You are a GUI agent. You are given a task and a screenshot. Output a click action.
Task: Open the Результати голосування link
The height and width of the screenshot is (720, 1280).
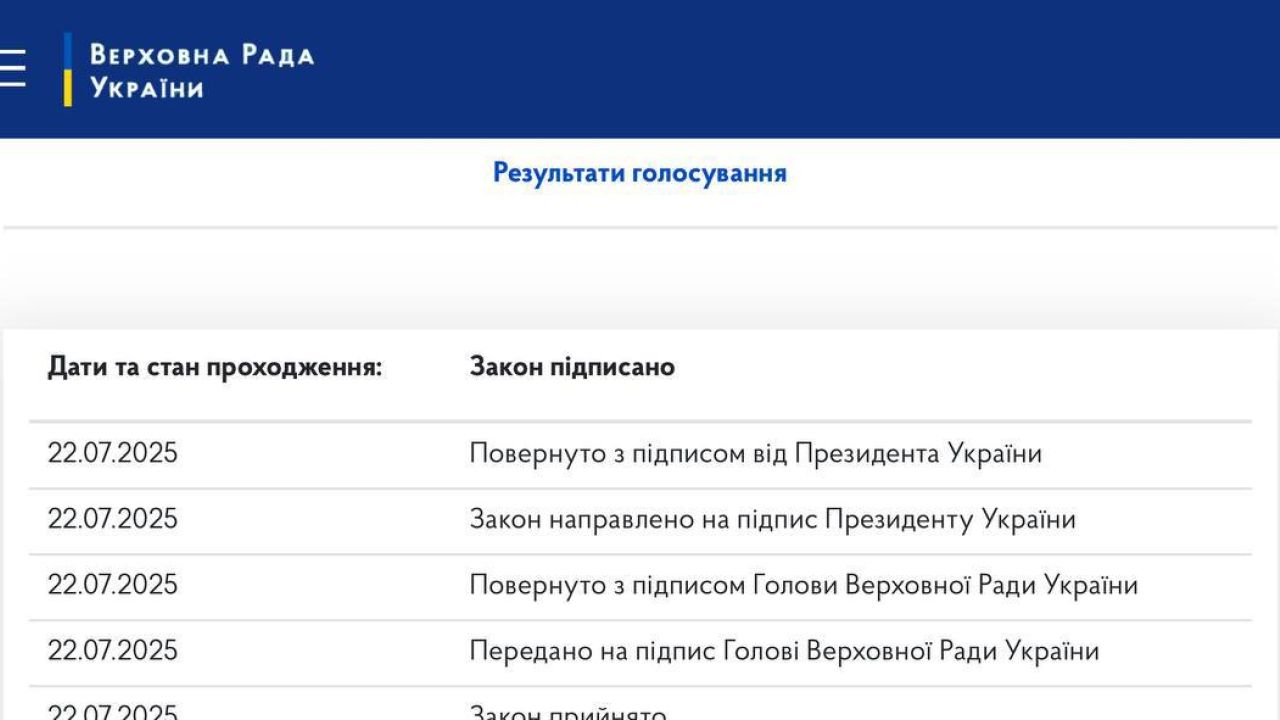point(639,173)
